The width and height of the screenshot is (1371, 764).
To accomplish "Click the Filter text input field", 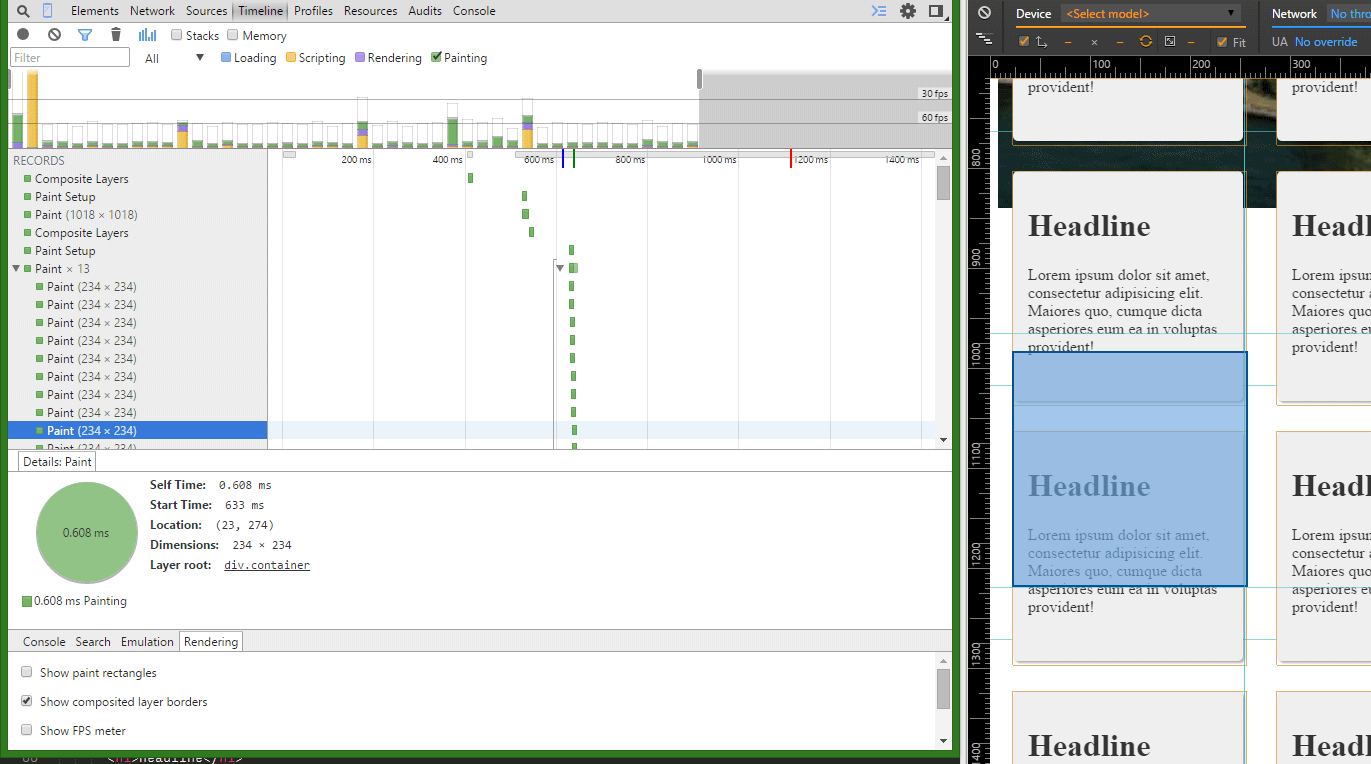I will click(x=70, y=58).
